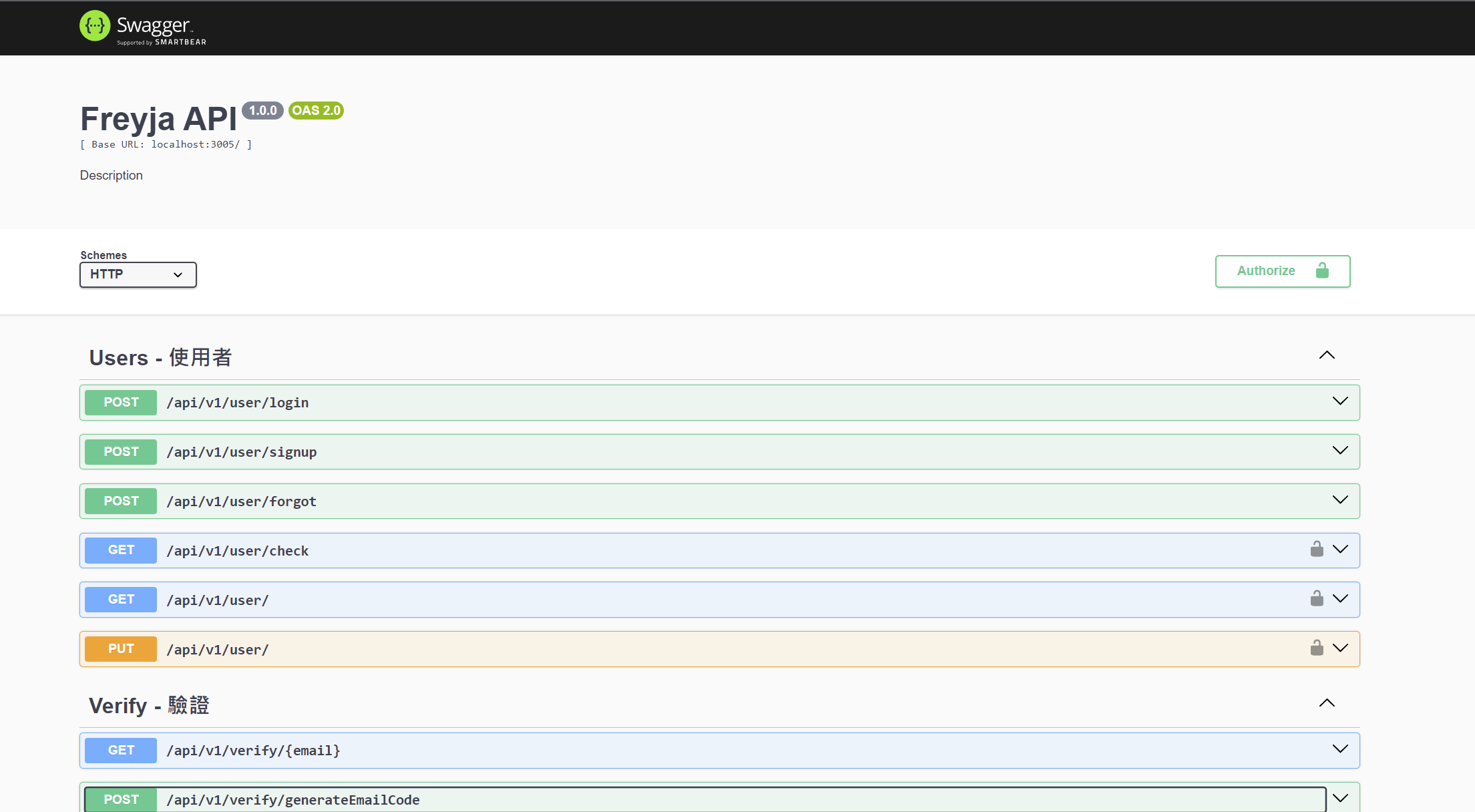Open the Authorize dialog button
1475x812 pixels.
pos(1281,271)
